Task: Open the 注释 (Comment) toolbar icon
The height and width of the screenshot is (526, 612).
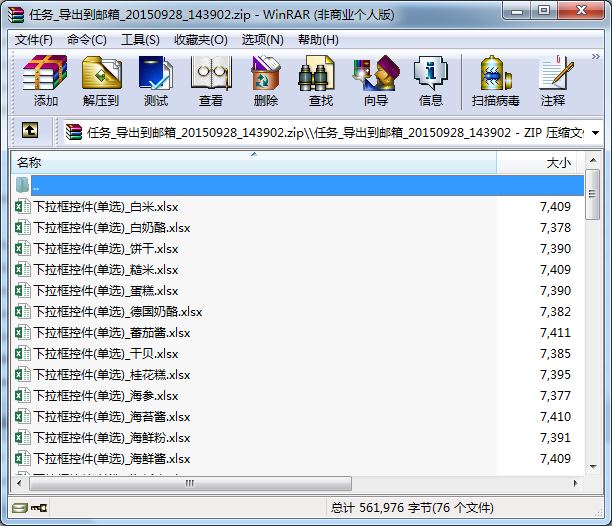Action: [x=556, y=73]
